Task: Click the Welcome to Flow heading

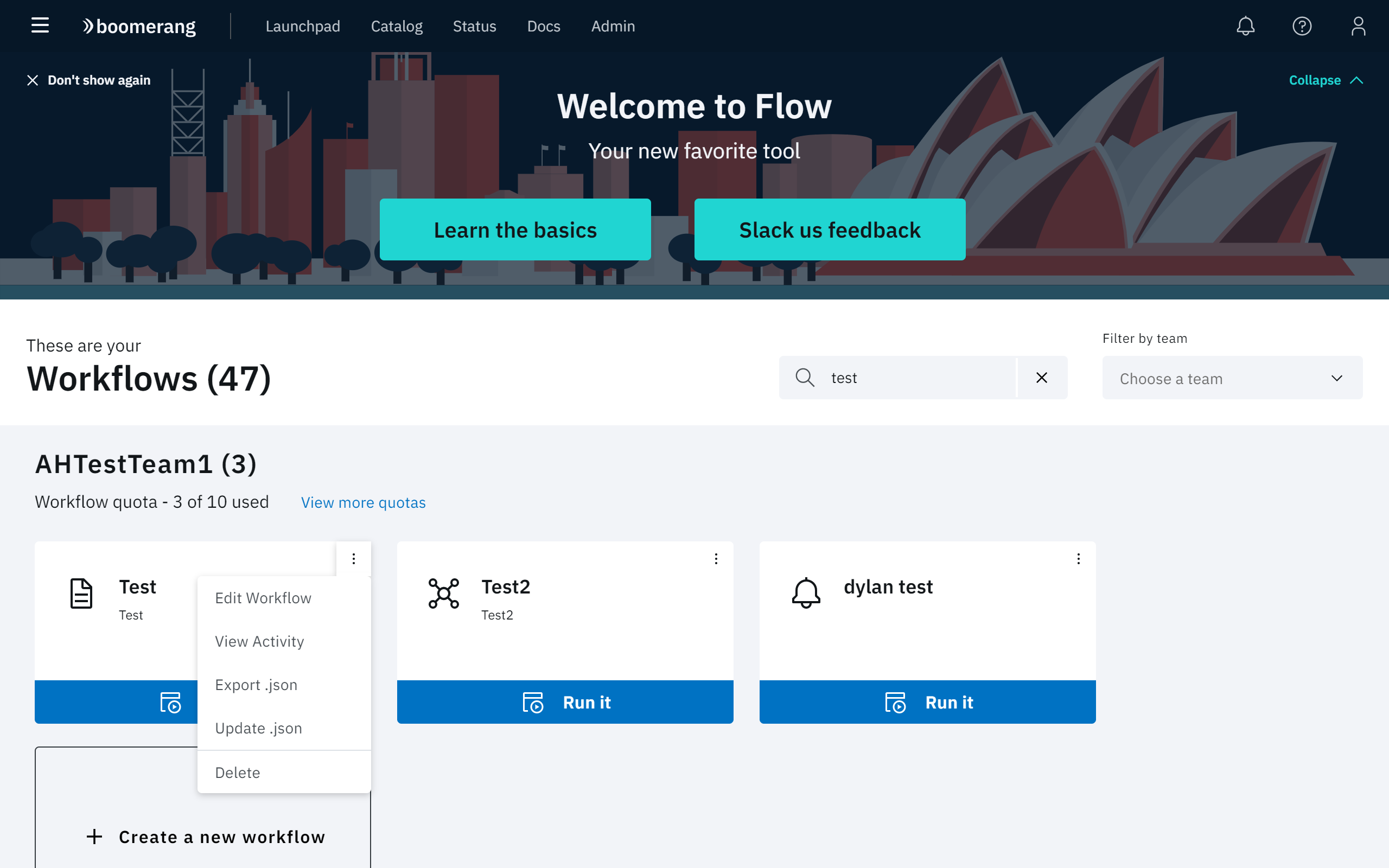Action: (694, 106)
